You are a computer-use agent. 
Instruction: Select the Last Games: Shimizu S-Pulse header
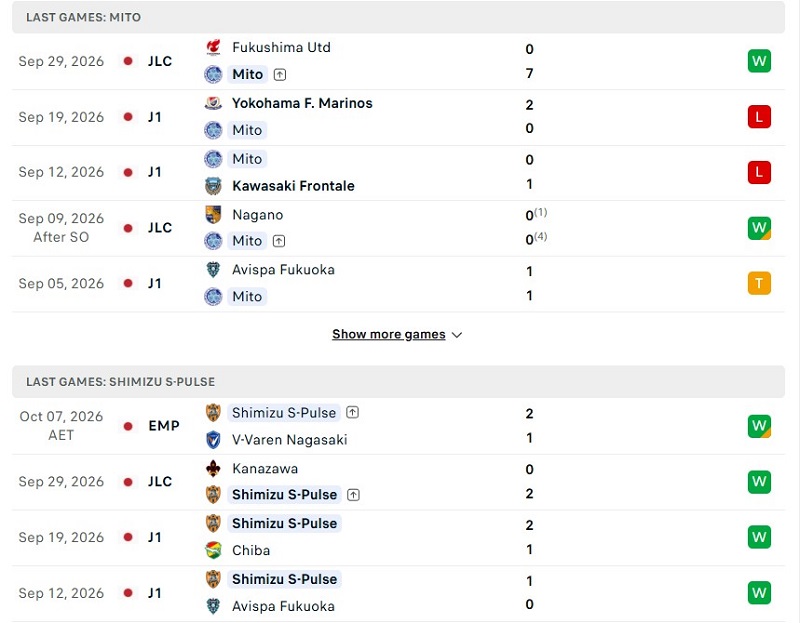pyautogui.click(x=398, y=382)
